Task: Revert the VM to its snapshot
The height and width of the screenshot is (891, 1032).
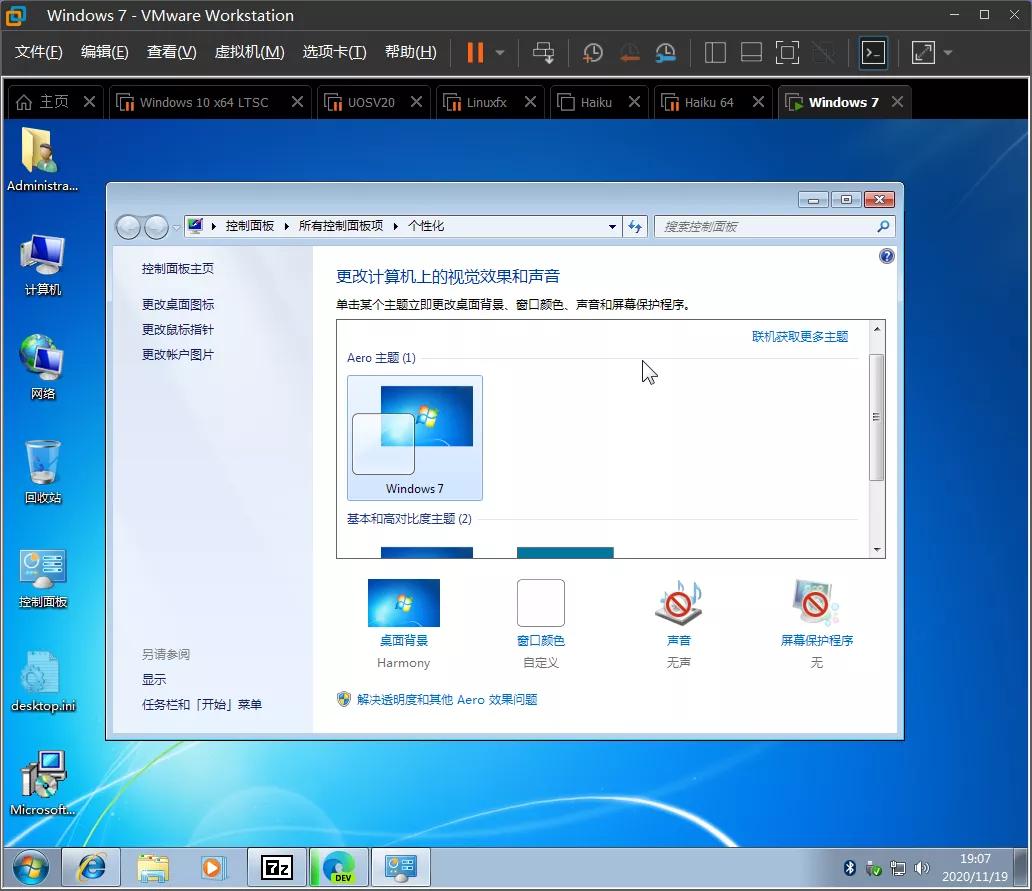Action: [629, 52]
